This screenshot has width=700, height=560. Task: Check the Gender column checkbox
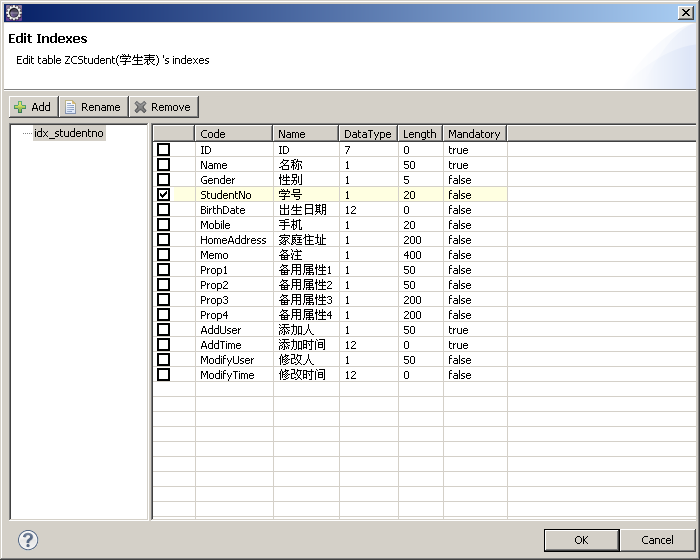164,180
